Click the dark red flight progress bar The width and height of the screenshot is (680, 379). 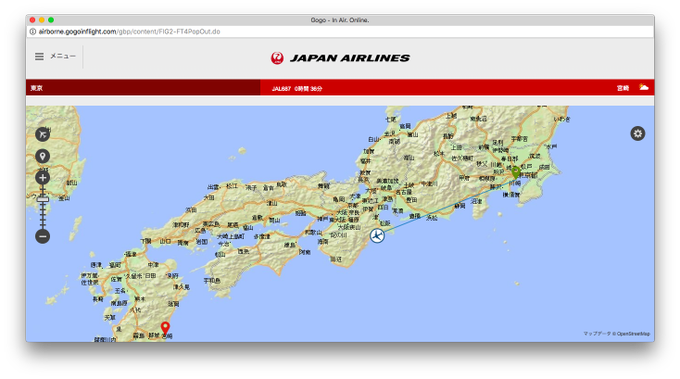(x=143, y=88)
